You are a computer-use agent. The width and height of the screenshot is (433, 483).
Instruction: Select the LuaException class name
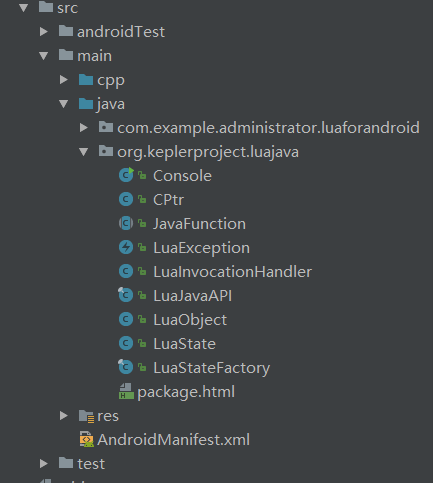click(201, 249)
